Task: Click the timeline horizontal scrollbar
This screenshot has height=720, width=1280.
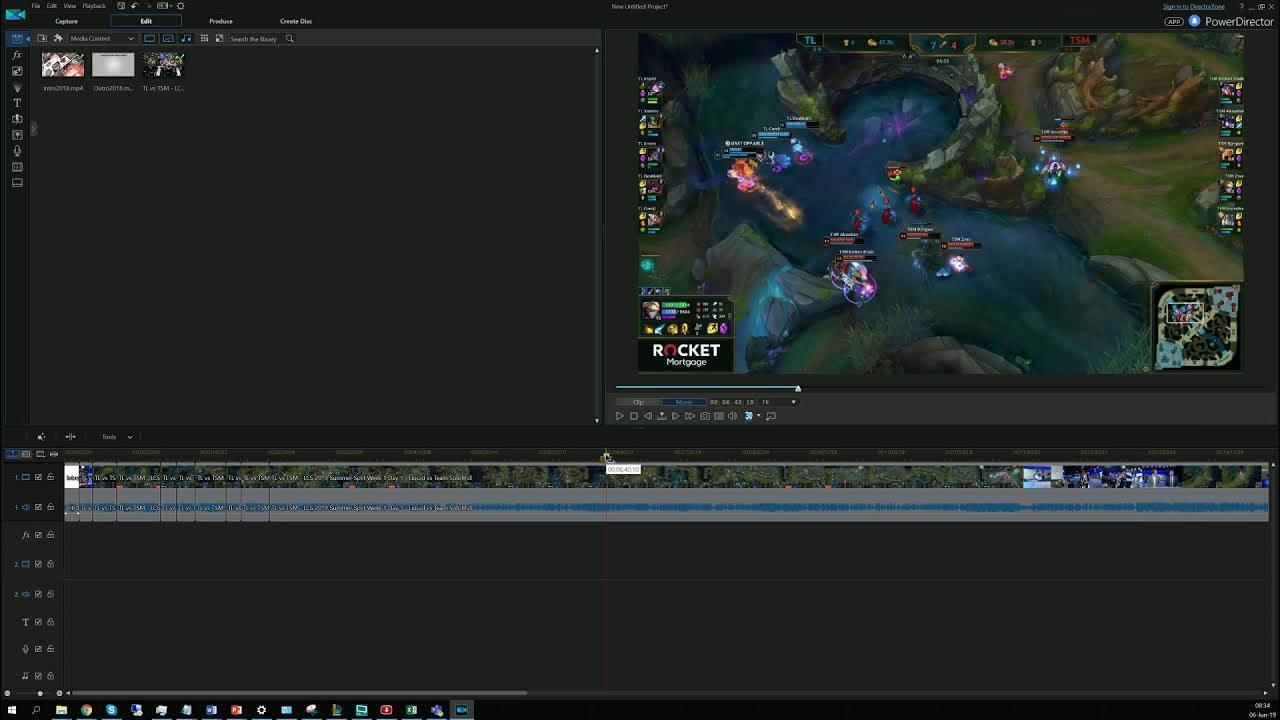Action: [x=297, y=693]
